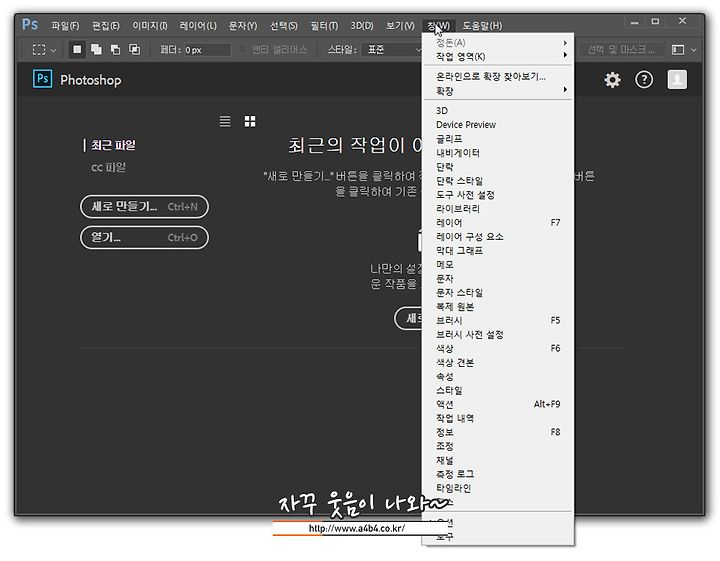
Task: Select 타임라인 menu item
Action: pyautogui.click(x=497, y=488)
